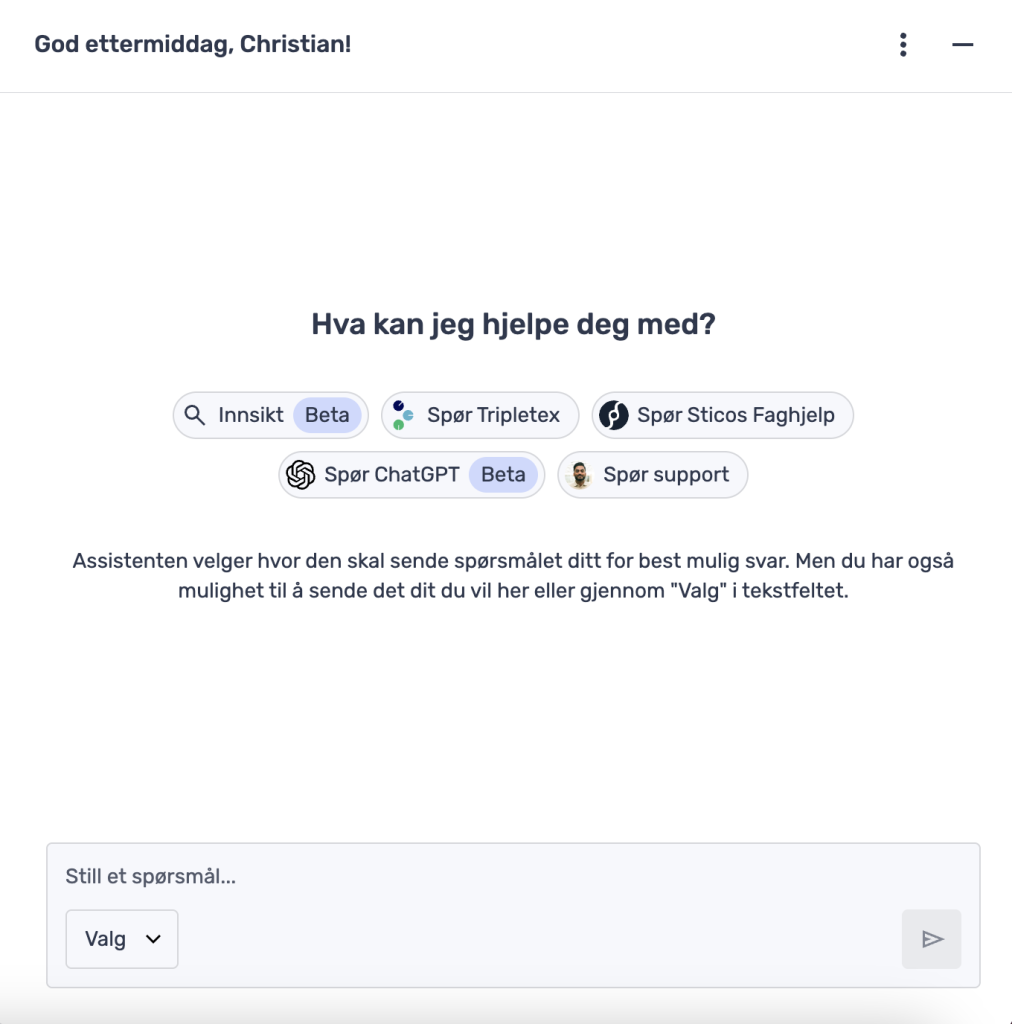The width and height of the screenshot is (1012, 1024).
Task: Click the minimize icon in the header
Action: (x=962, y=45)
